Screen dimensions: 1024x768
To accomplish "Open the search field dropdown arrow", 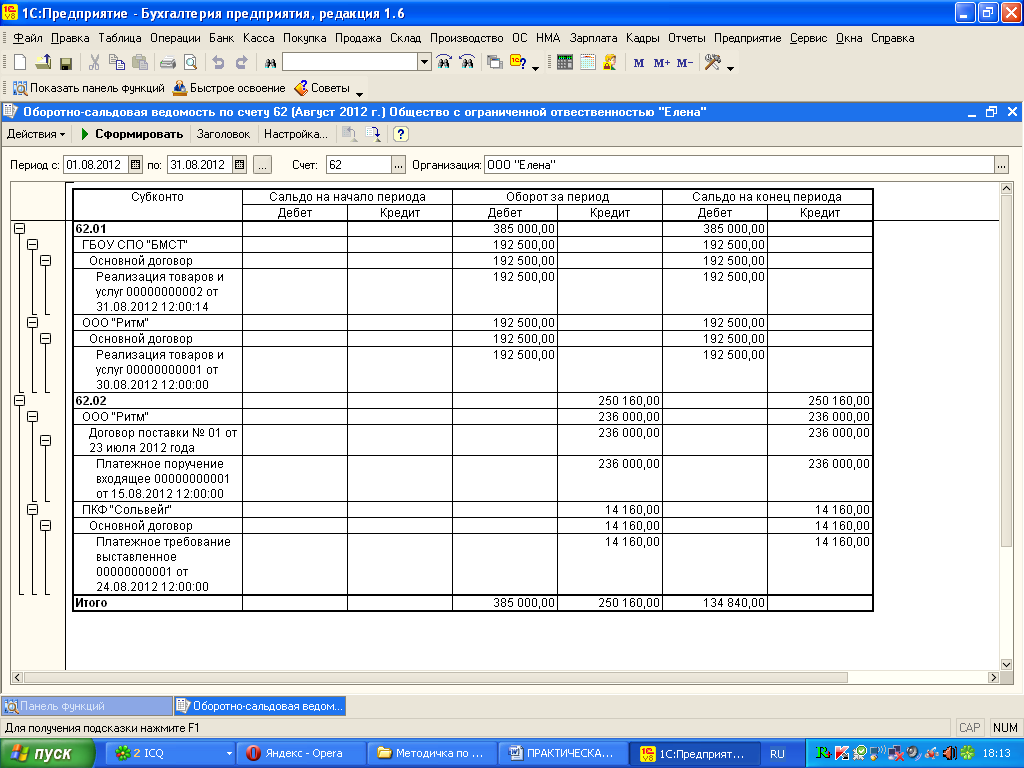I will coord(424,63).
